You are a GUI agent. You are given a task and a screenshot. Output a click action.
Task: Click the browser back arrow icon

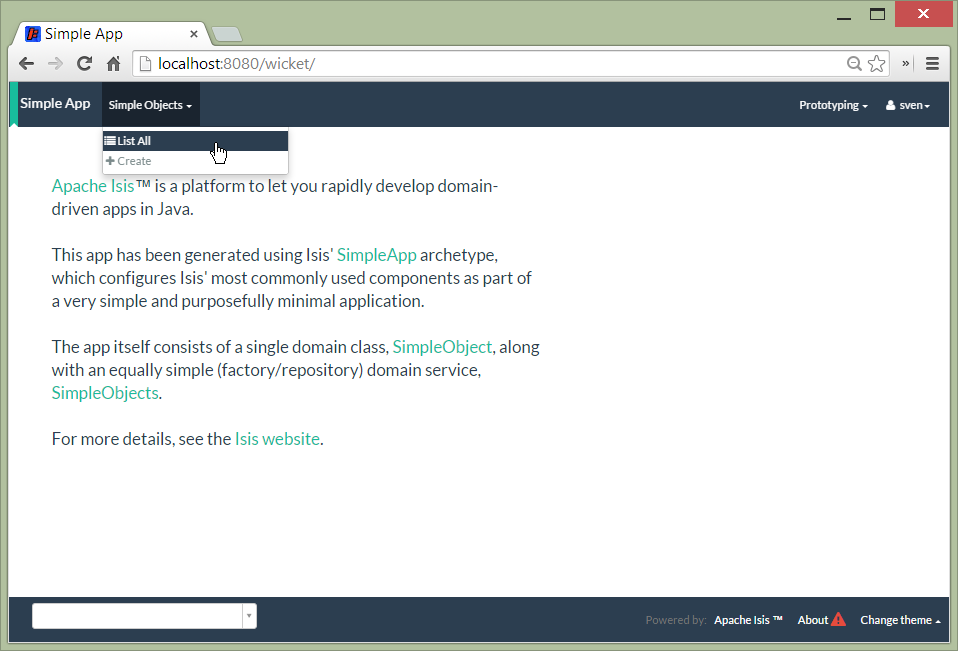27,63
